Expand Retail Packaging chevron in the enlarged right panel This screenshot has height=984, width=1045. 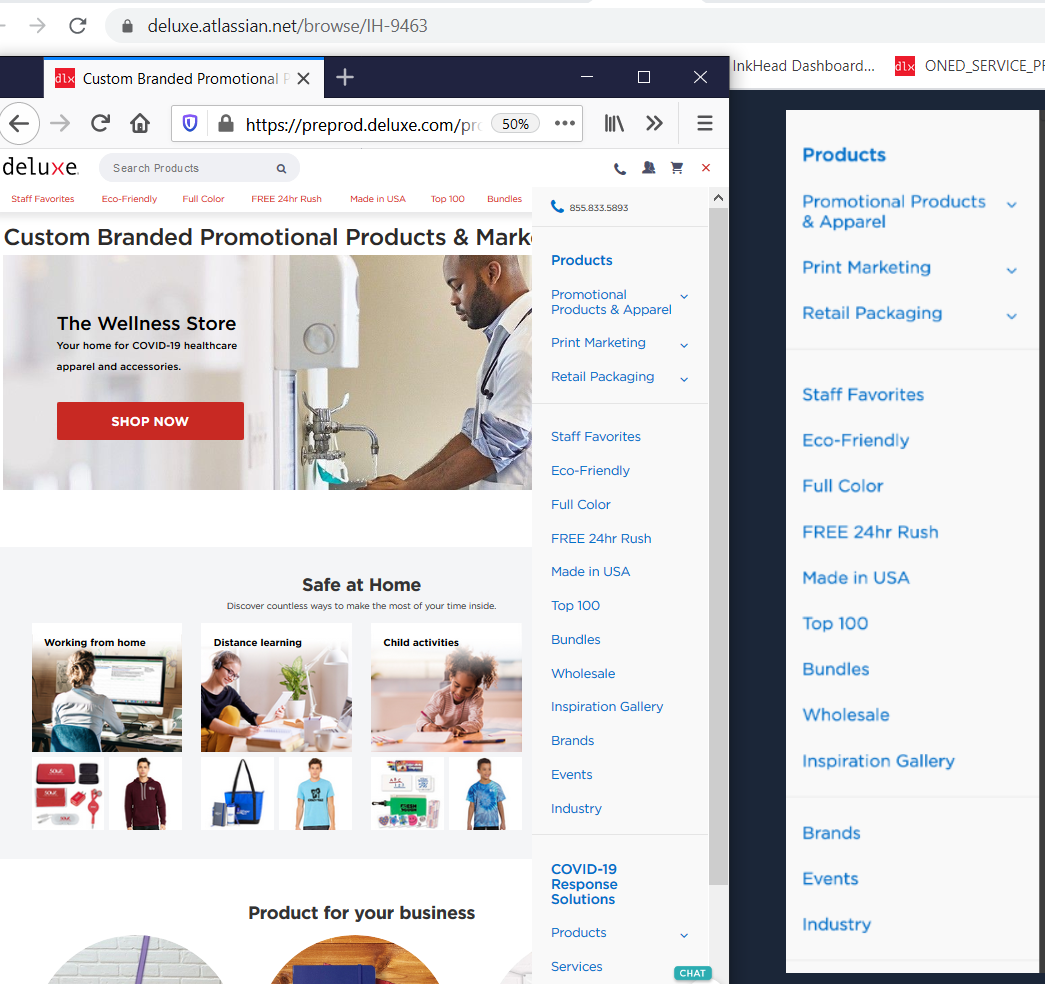(x=1012, y=316)
